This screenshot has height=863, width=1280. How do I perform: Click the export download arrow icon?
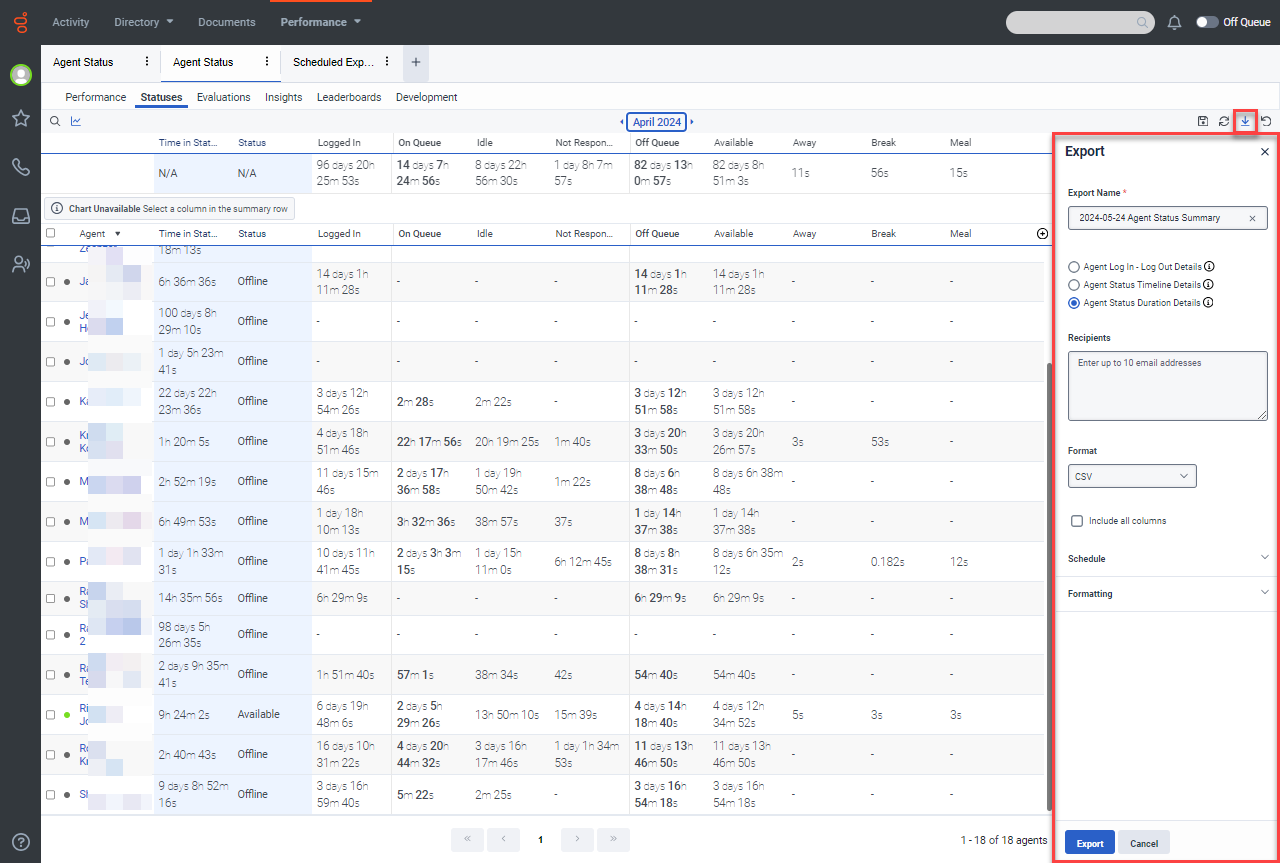click(x=1245, y=121)
